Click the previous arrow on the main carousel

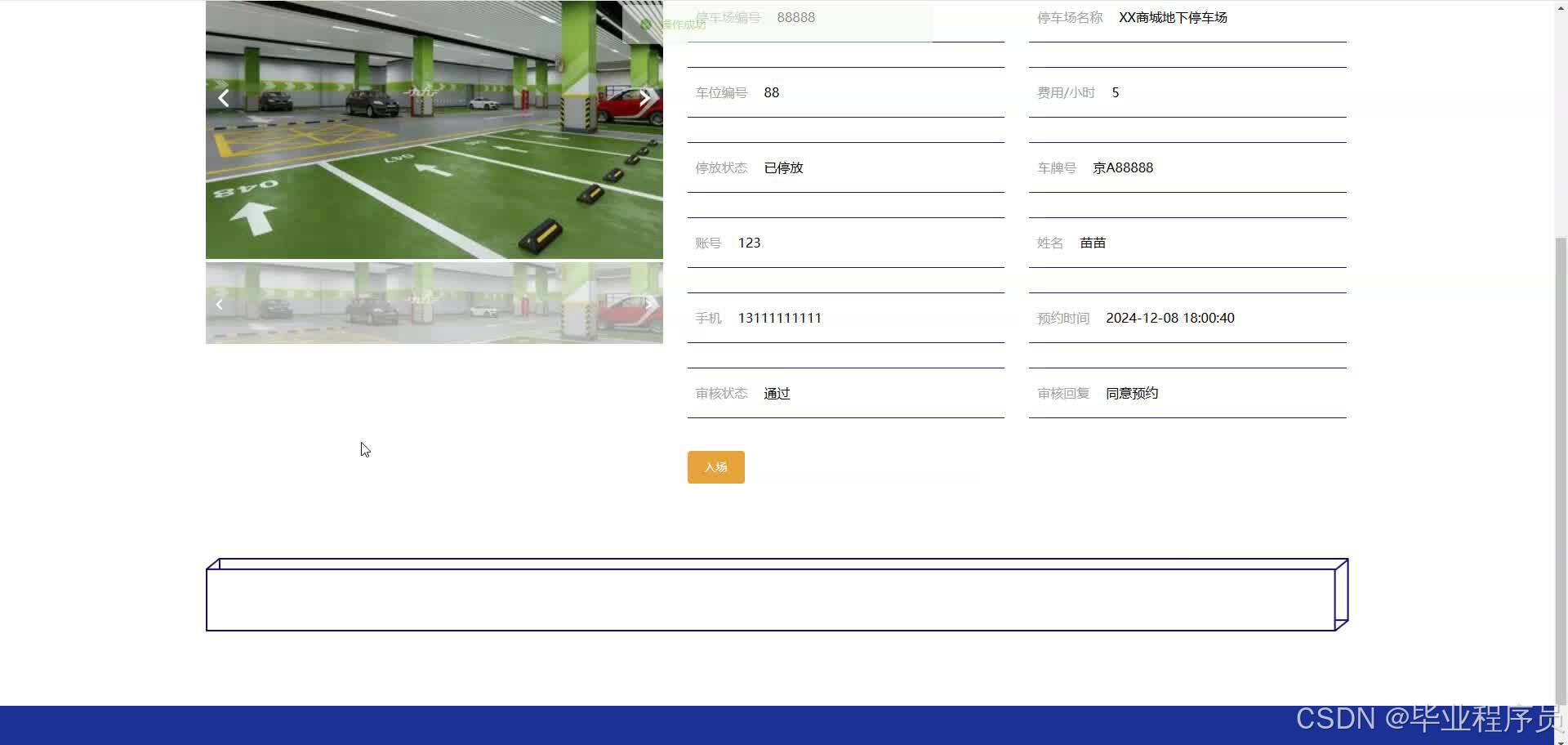[x=223, y=97]
